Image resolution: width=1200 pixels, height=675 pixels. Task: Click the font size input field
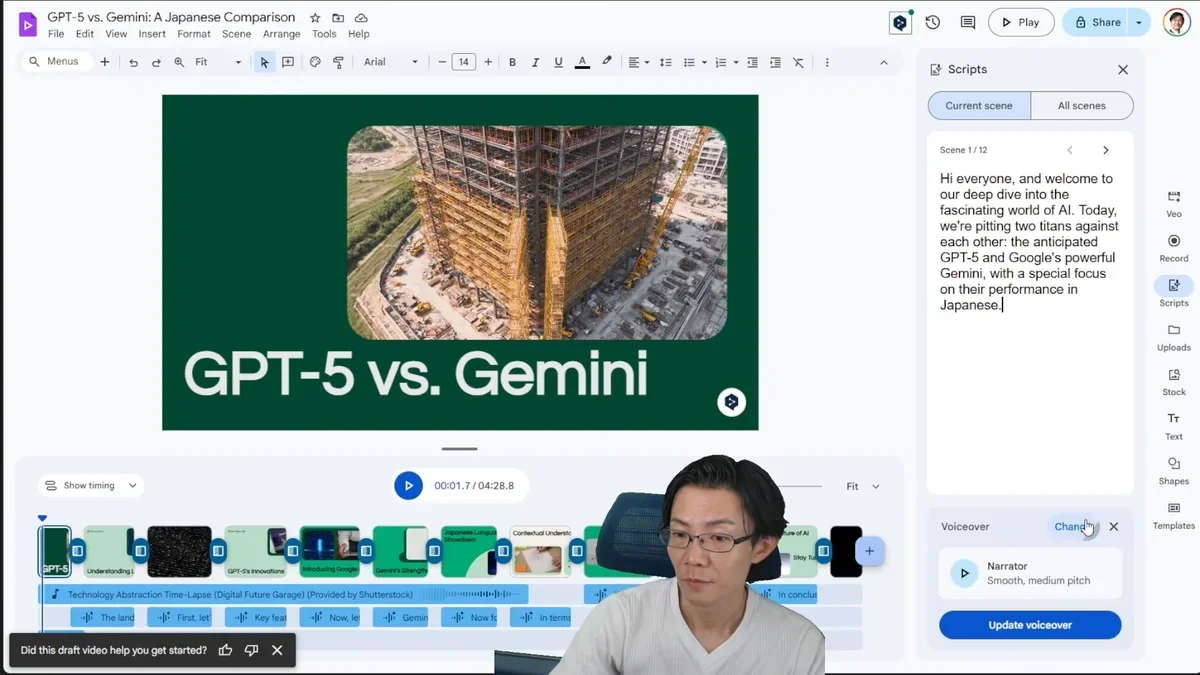point(464,62)
